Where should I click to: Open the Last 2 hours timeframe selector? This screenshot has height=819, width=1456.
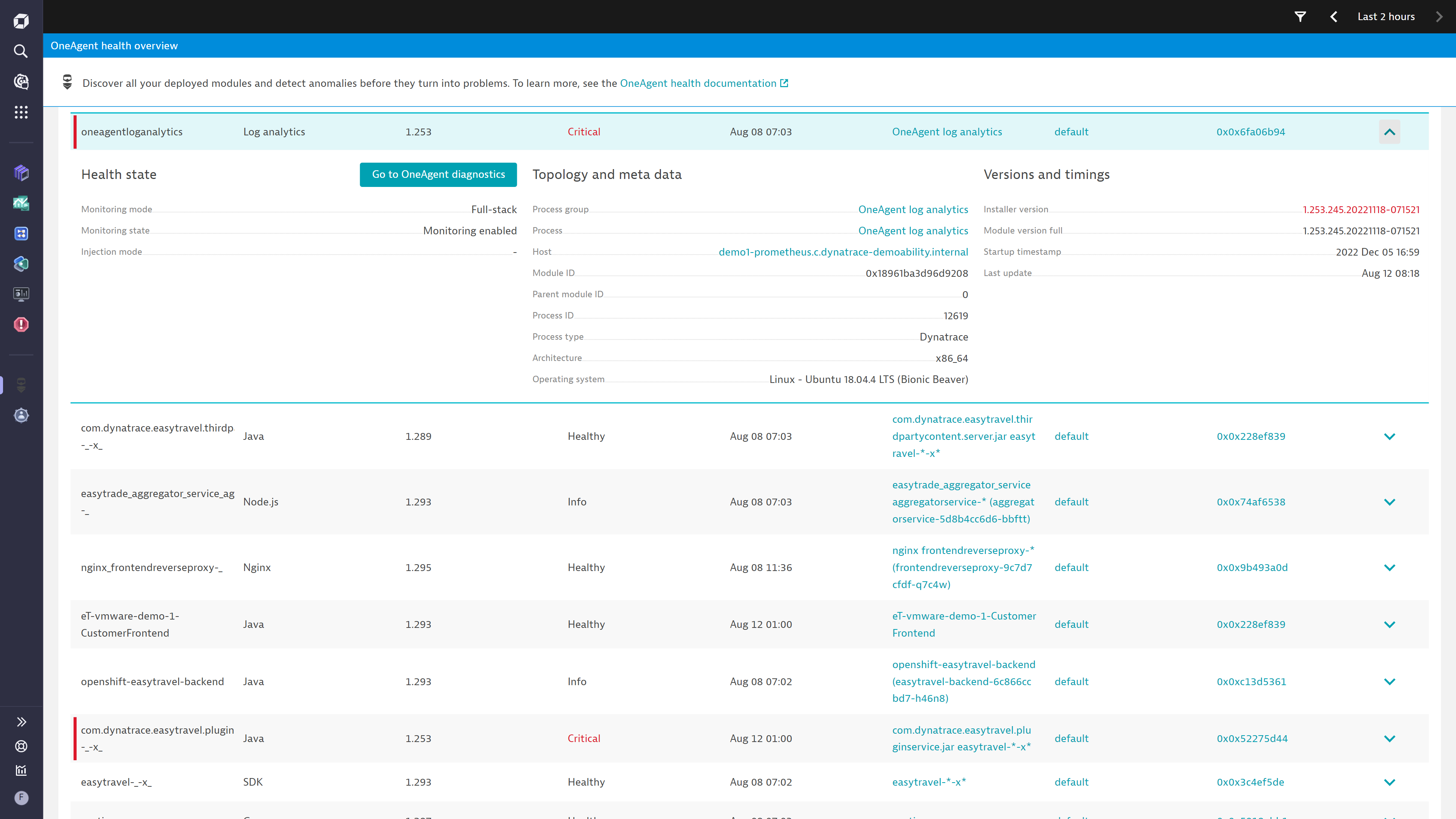[x=1386, y=16]
